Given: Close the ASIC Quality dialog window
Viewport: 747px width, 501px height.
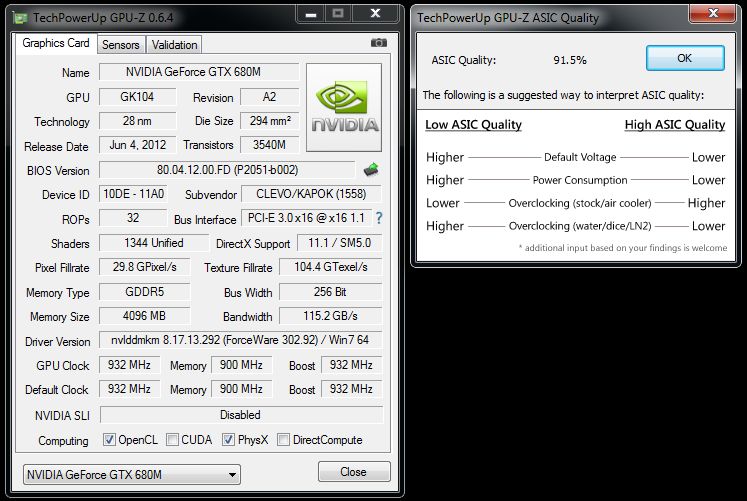Looking at the screenshot, I should pyautogui.click(x=713, y=13).
